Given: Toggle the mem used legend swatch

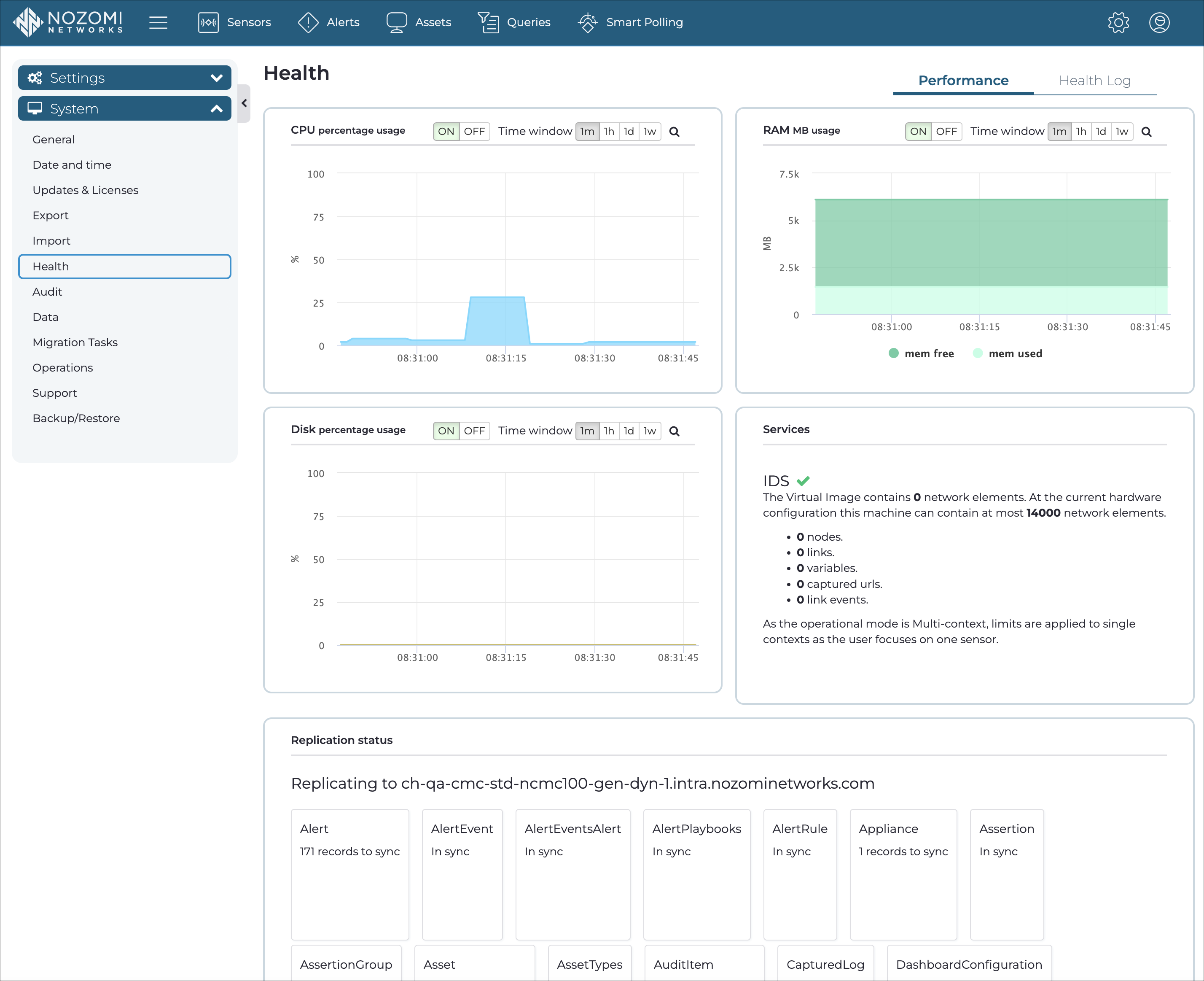Looking at the screenshot, I should (x=978, y=353).
